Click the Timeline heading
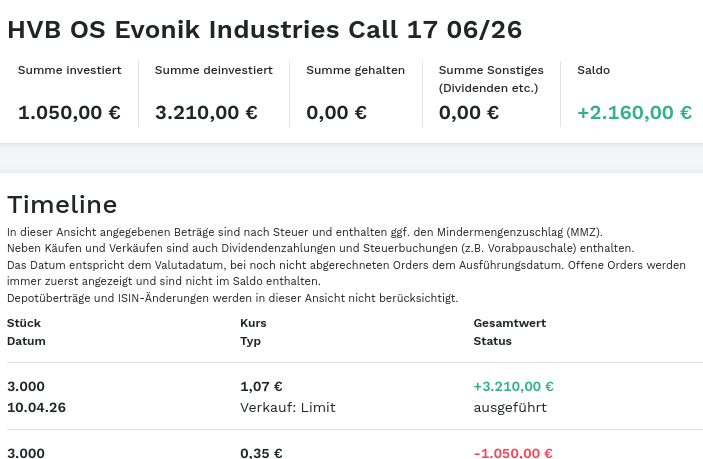 click(x=62, y=205)
